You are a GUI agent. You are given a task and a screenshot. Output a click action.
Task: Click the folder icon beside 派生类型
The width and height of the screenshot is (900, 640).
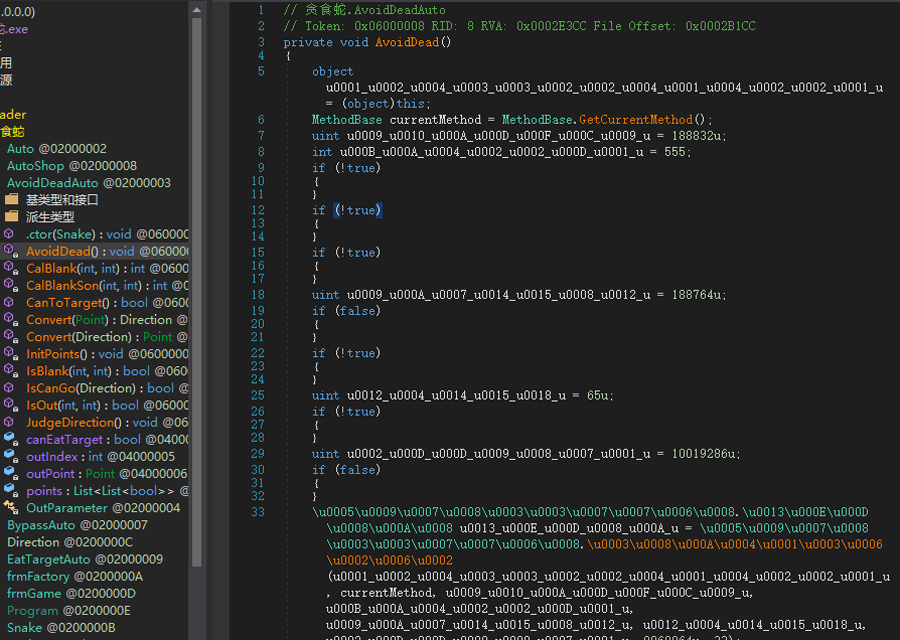tap(11, 217)
